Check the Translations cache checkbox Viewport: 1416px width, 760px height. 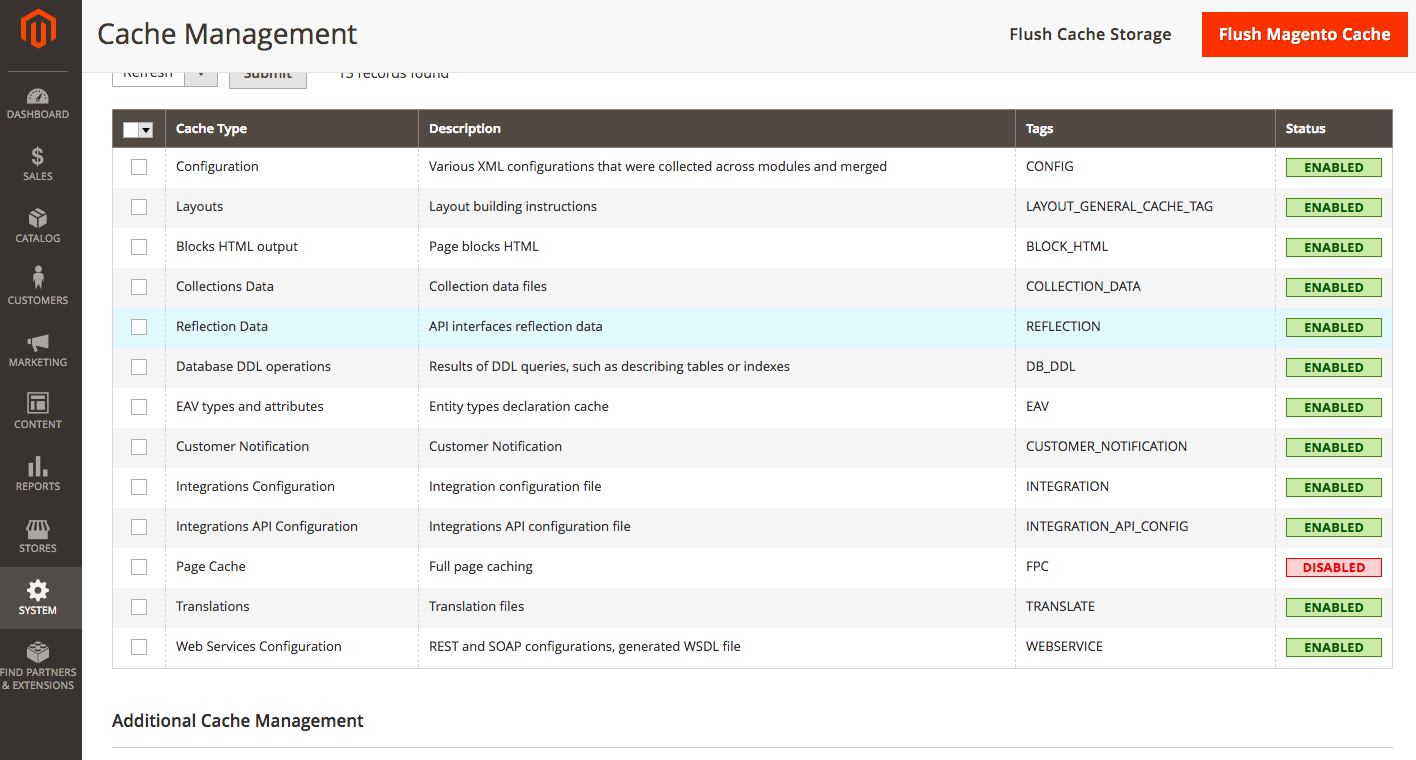pyautogui.click(x=139, y=607)
